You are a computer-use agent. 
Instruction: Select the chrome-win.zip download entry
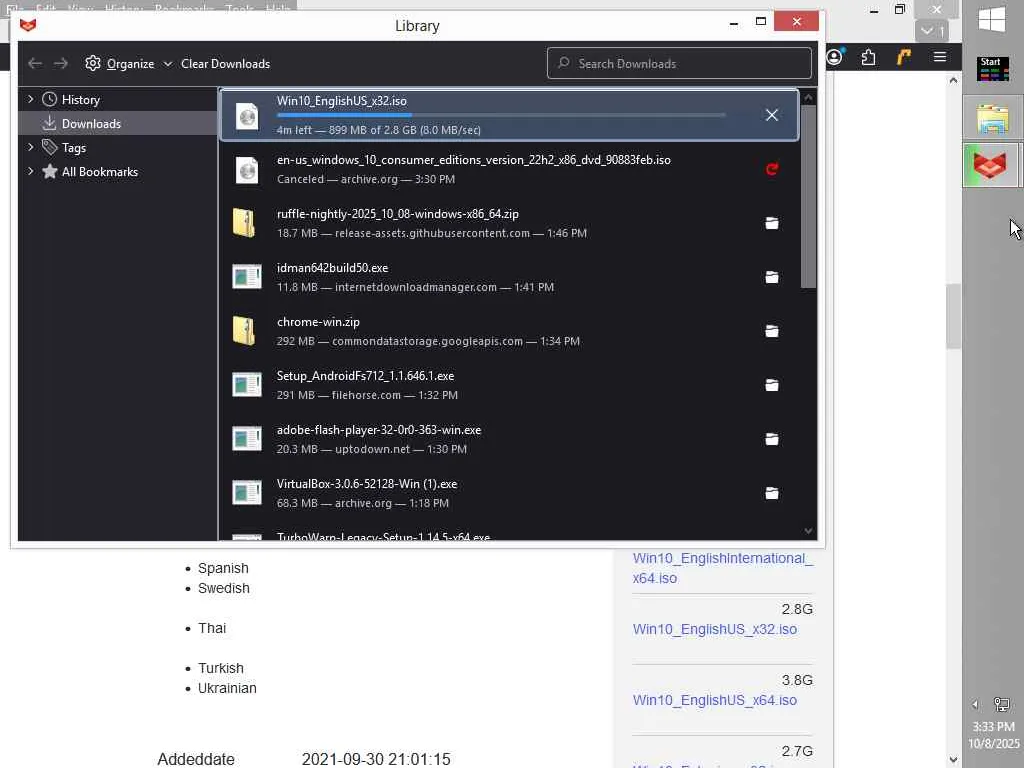pyautogui.click(x=509, y=331)
